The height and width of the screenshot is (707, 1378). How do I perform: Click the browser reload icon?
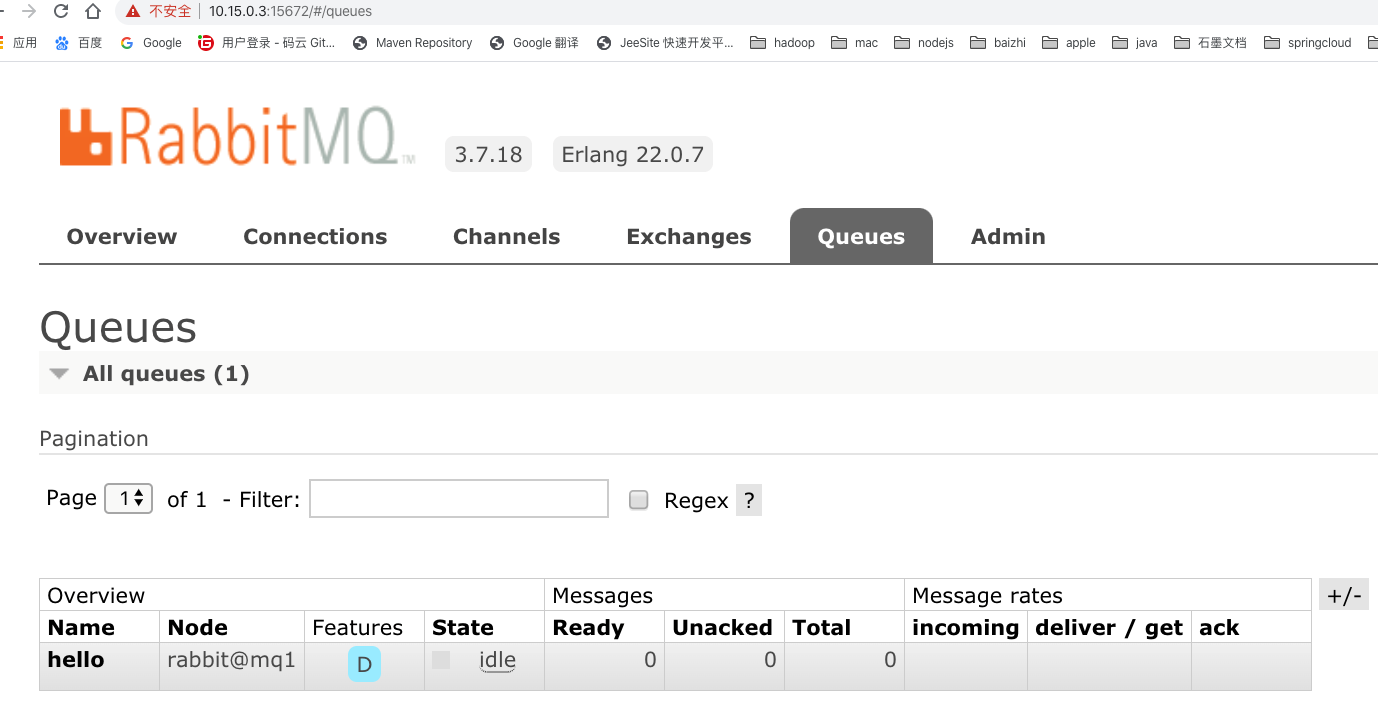[x=61, y=11]
